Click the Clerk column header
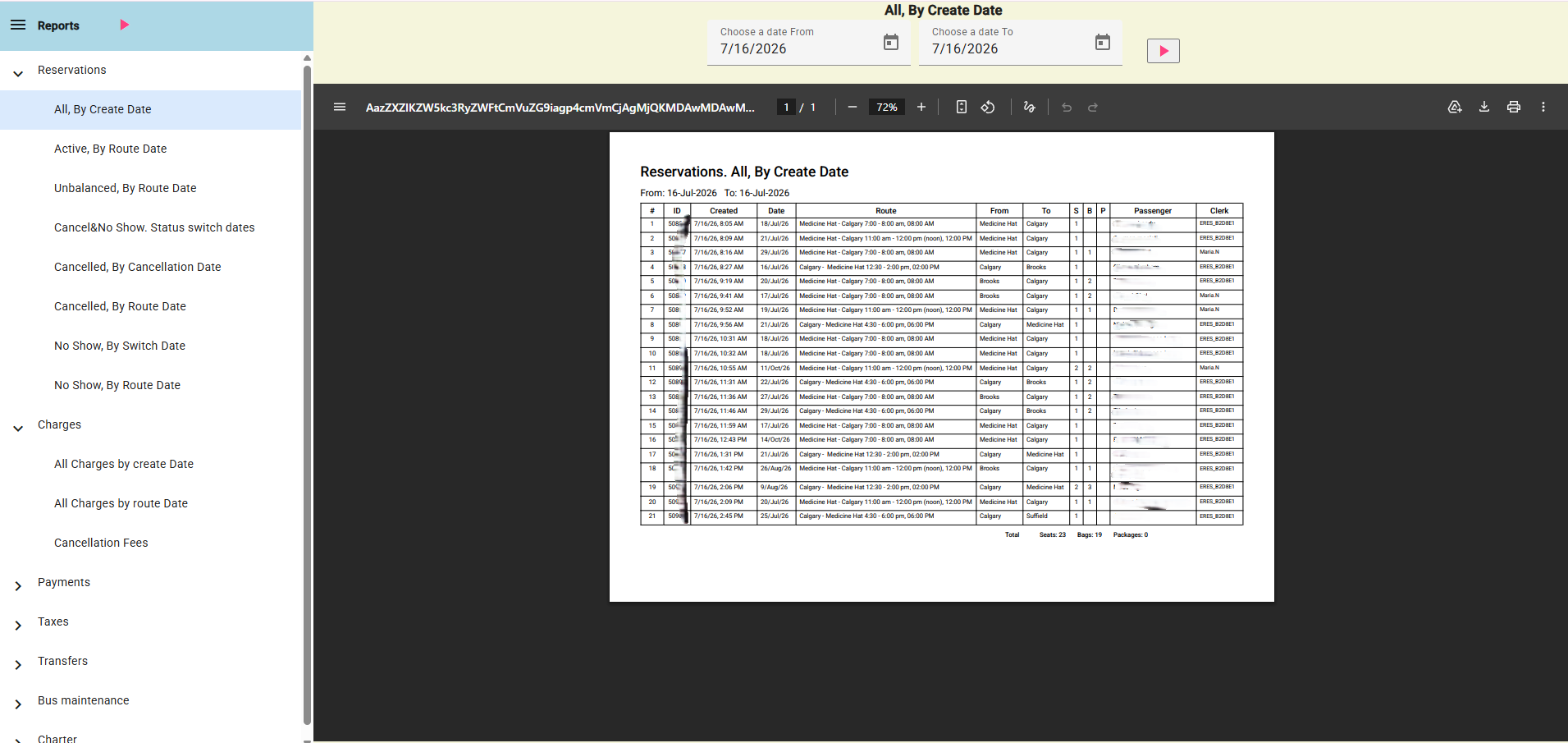The height and width of the screenshot is (743, 1568). 1219,211
